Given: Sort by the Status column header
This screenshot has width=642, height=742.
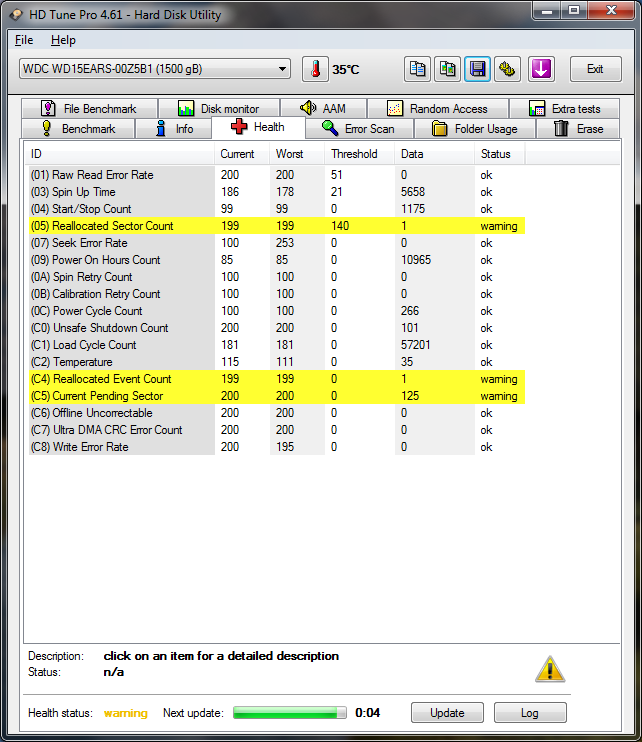Looking at the screenshot, I should click(499, 154).
